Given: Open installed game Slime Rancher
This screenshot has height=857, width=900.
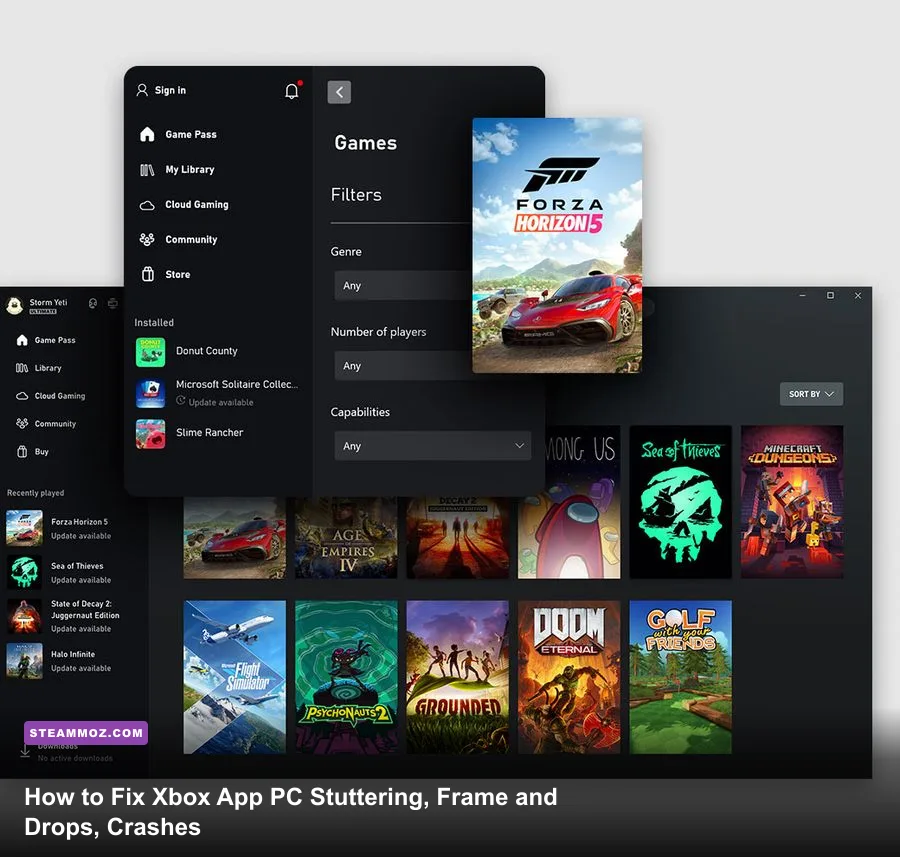Looking at the screenshot, I should tap(189, 433).
